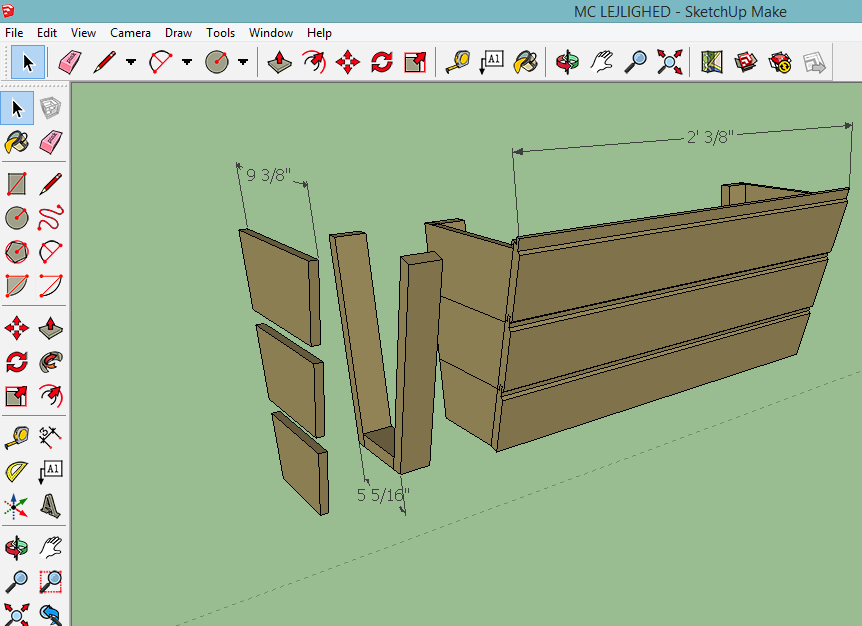Select Scale tool in left toolbar

(x=16, y=396)
